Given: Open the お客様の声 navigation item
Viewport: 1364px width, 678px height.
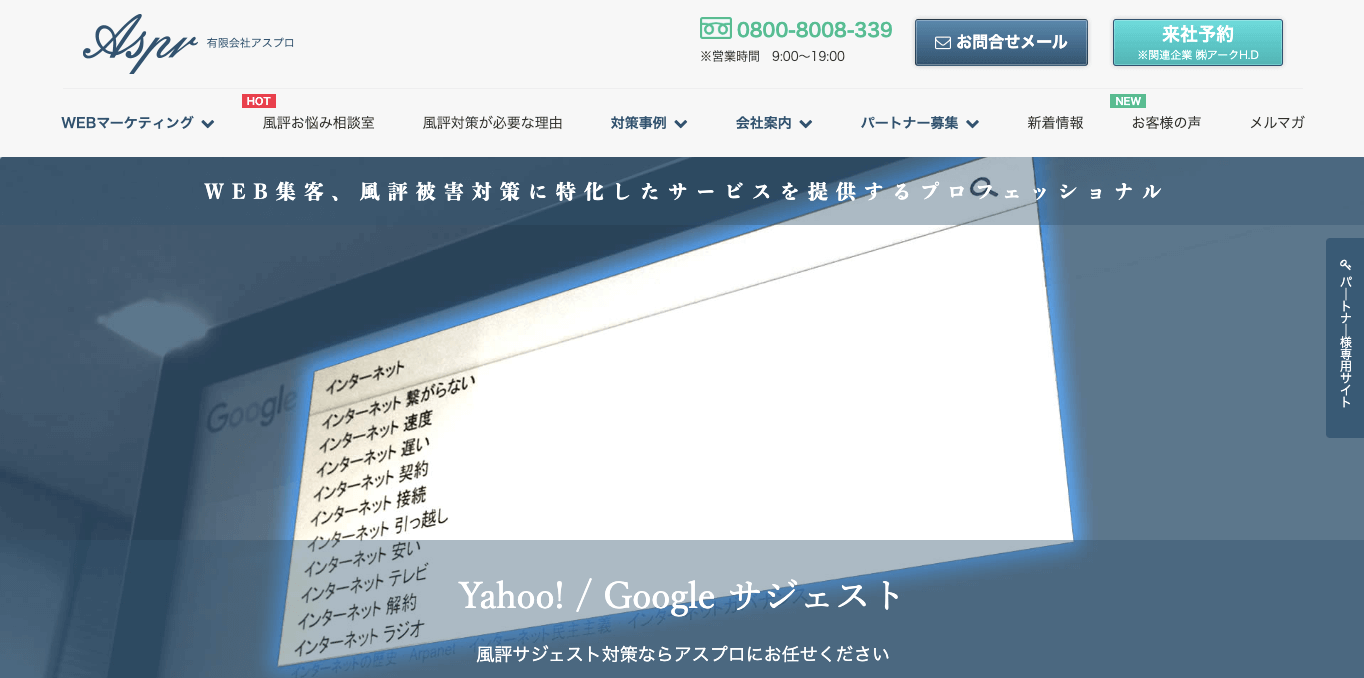Looking at the screenshot, I should pos(1166,123).
